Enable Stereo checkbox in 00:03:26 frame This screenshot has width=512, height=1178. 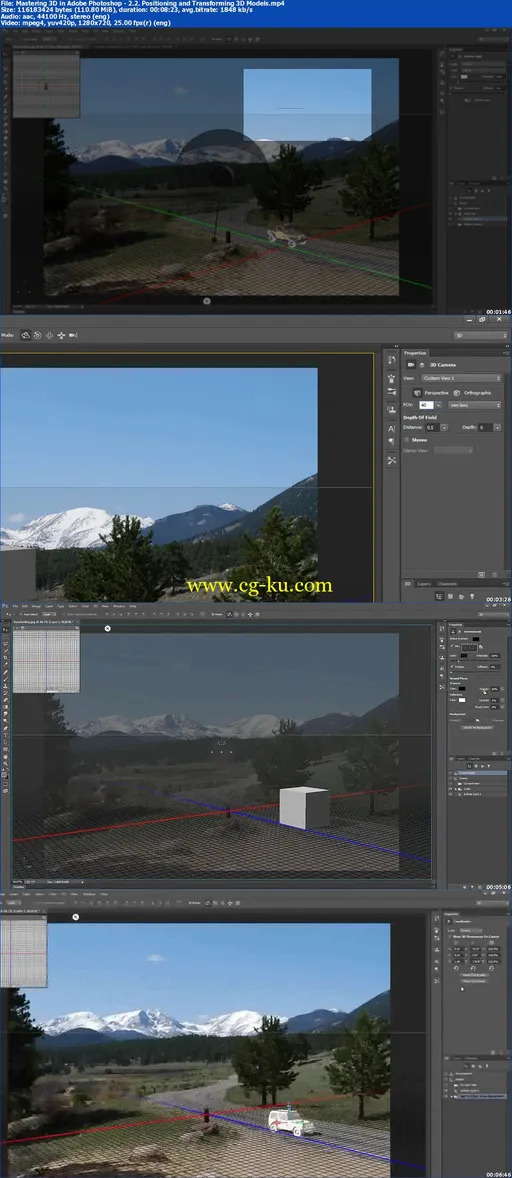(406, 439)
